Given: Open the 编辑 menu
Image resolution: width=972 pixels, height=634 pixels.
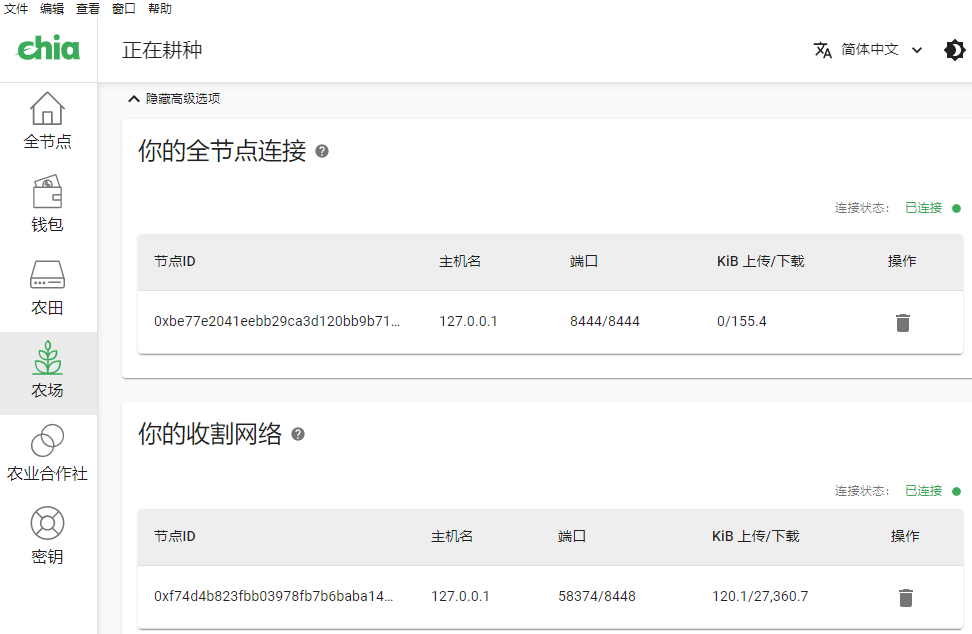Looking at the screenshot, I should [x=51, y=9].
